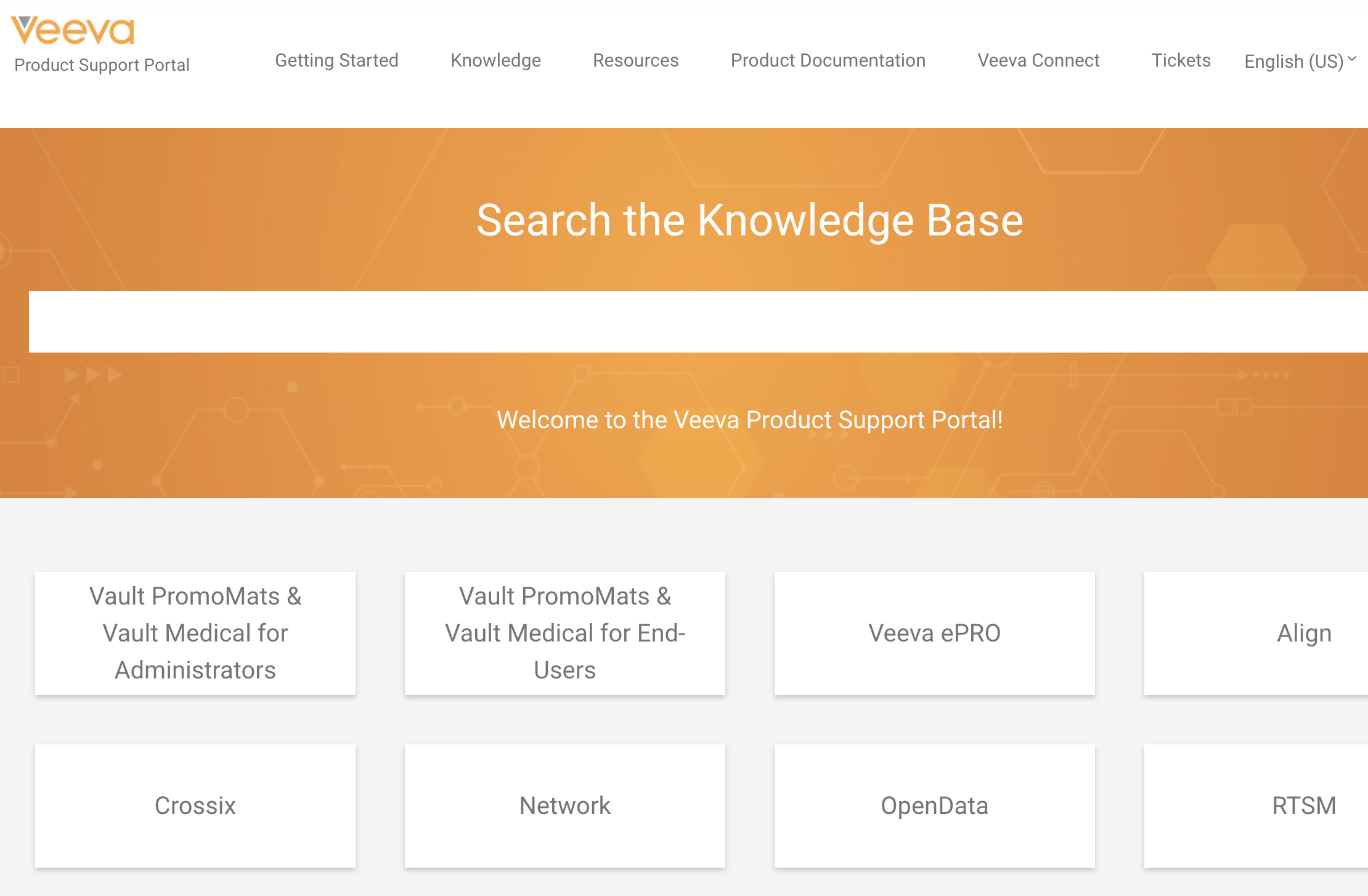
Task: Open the Knowledge menu item
Action: click(x=495, y=60)
